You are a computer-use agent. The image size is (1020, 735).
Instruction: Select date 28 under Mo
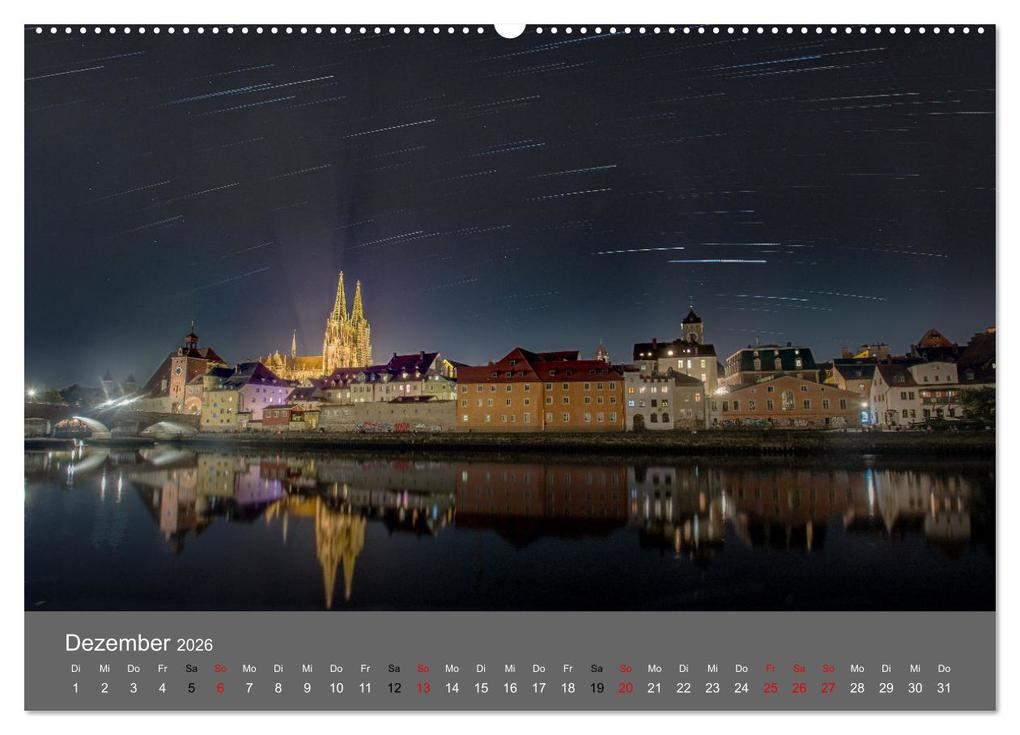coord(857,688)
